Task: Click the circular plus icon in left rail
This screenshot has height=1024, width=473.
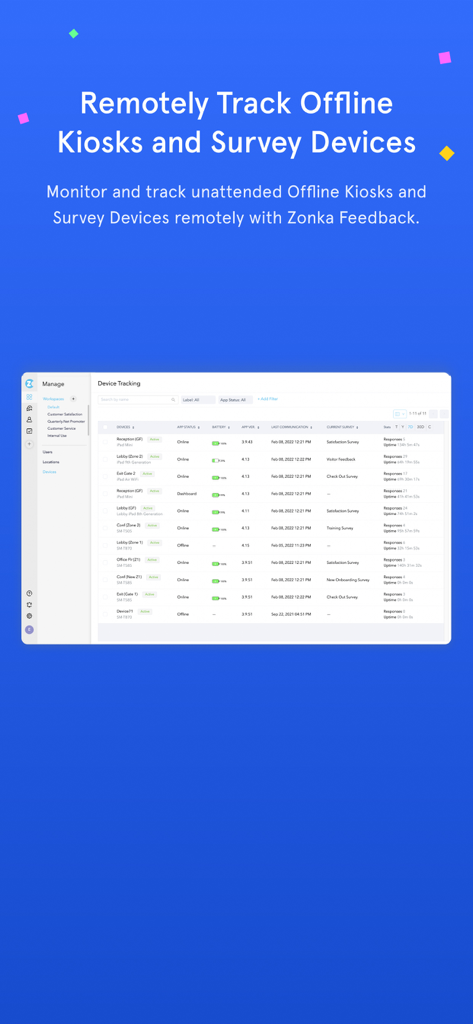Action: tap(29, 444)
